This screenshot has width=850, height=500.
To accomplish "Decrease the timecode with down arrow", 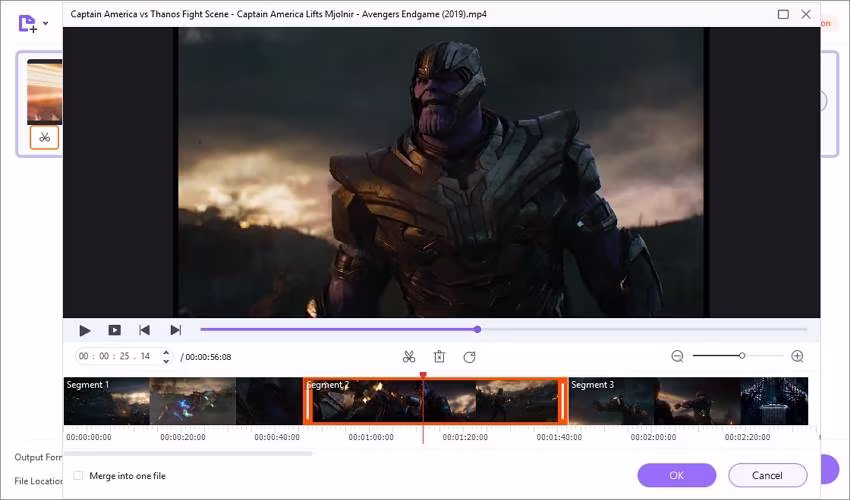I will 166,361.
